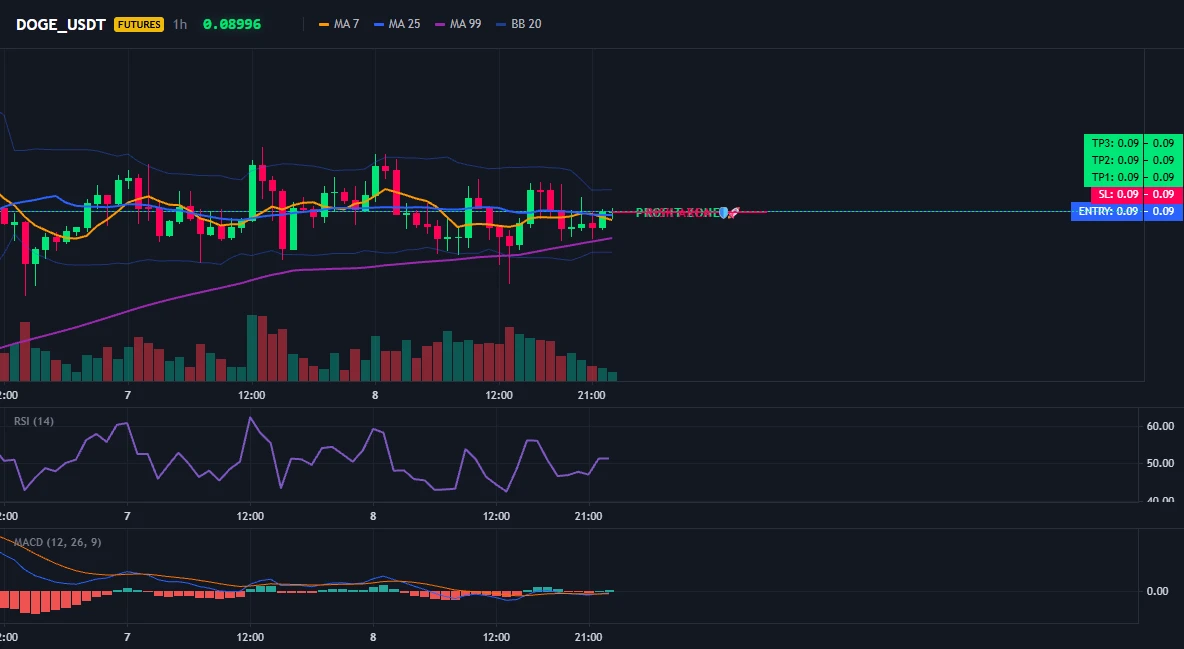Click the 21:00 label under the RSI panel

click(x=589, y=516)
